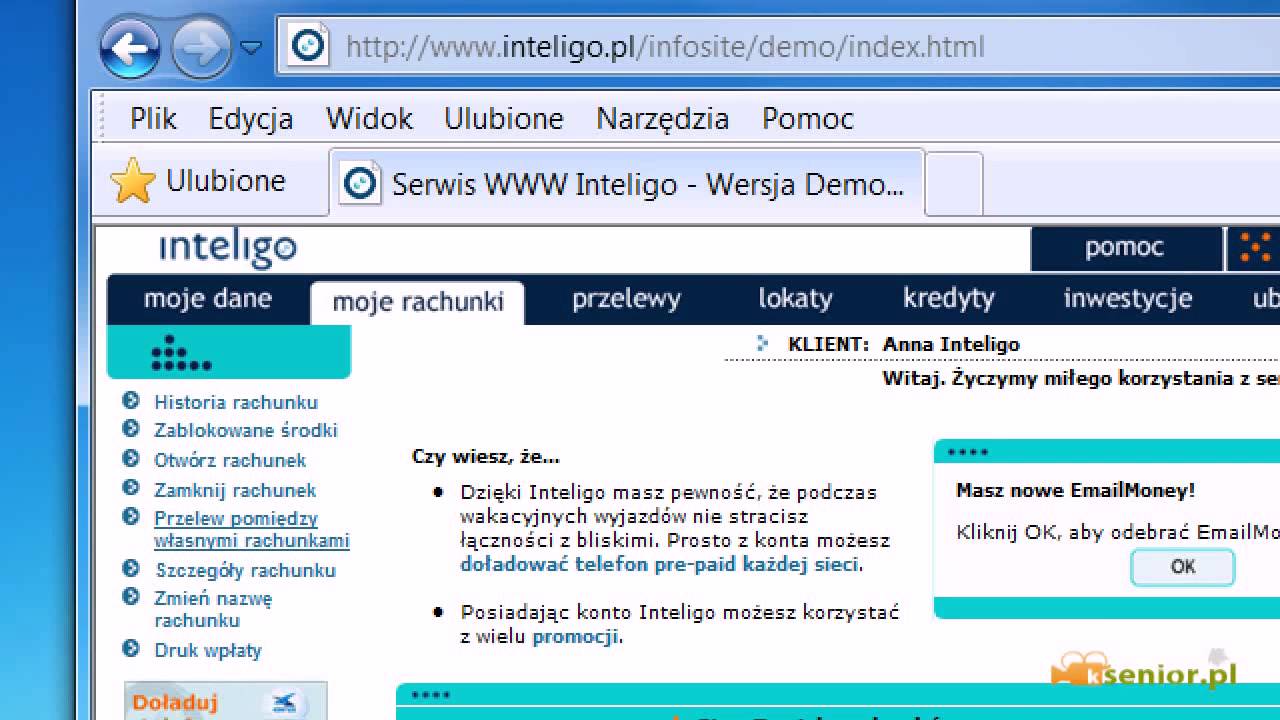Click bullet icon next to Druk wpłaty
The height and width of the screenshot is (720, 1280).
[x=130, y=648]
